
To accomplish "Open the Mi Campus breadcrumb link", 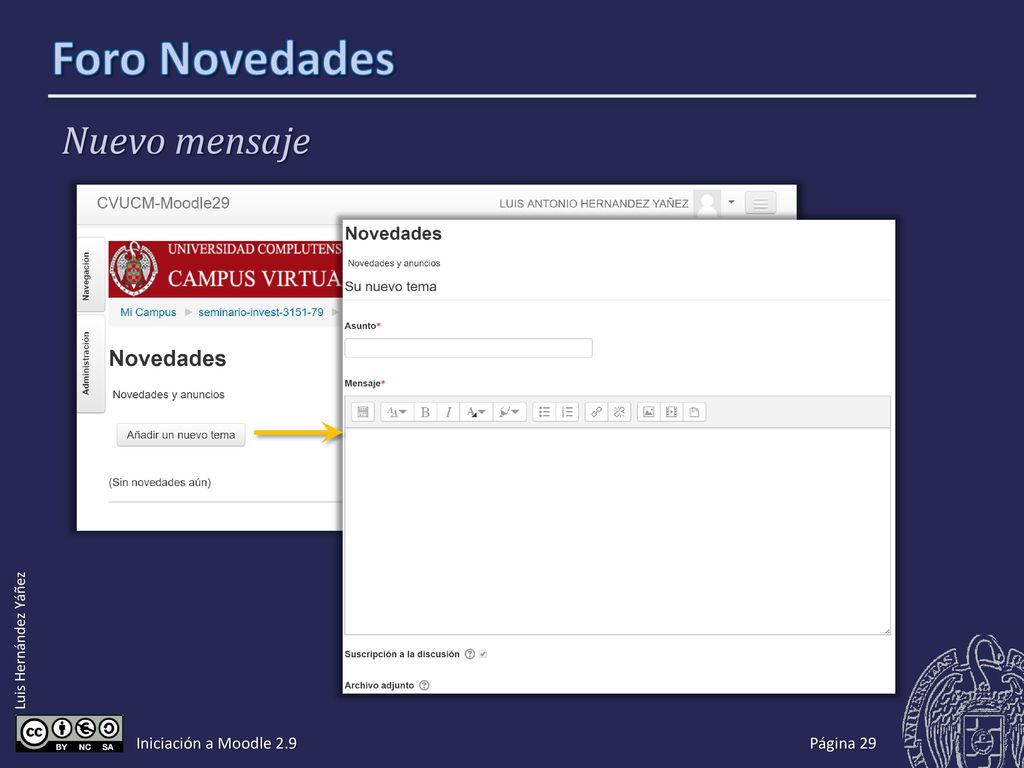I will pyautogui.click(x=148, y=312).
